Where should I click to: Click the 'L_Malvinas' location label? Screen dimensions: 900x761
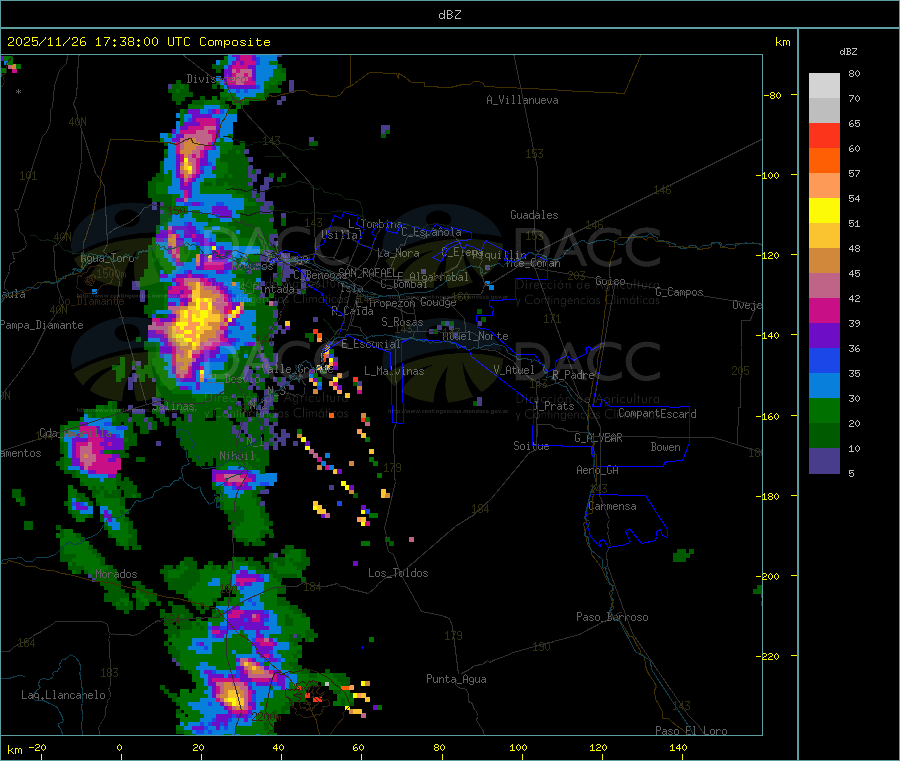point(394,371)
